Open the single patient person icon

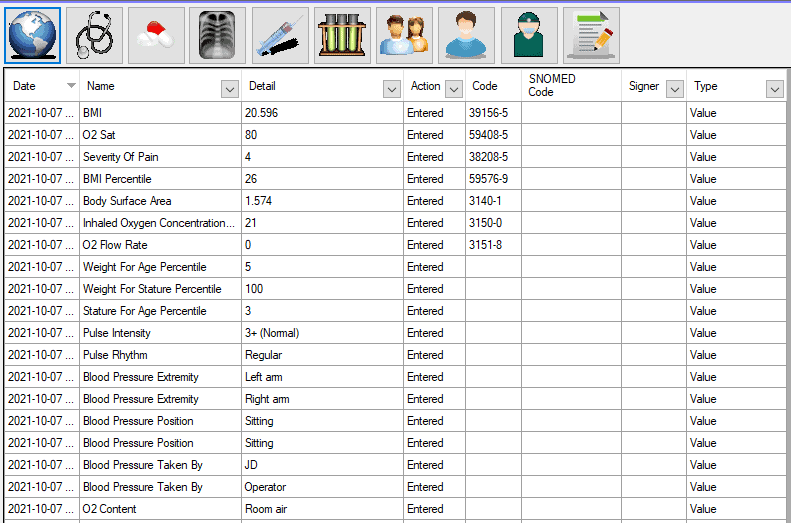466,35
